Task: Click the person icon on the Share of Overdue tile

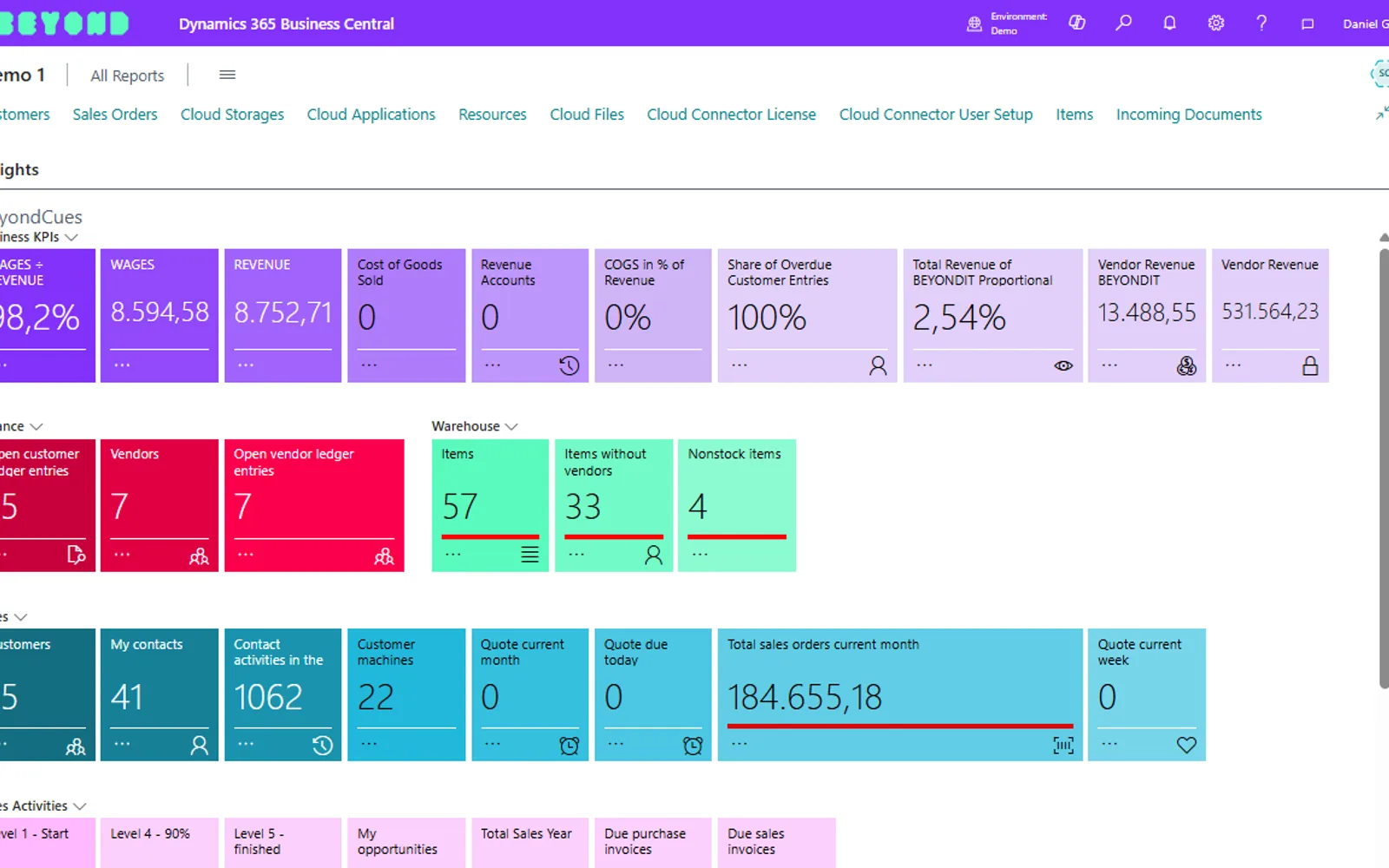Action: (x=878, y=365)
